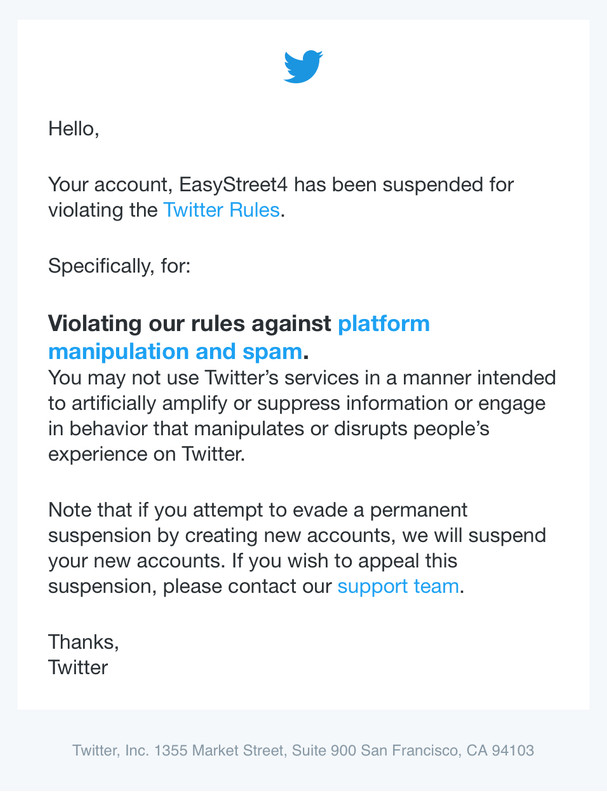The image size is (607, 800).
Task: Click 'Twitter, Inc.' in the footer
Action: [110, 751]
